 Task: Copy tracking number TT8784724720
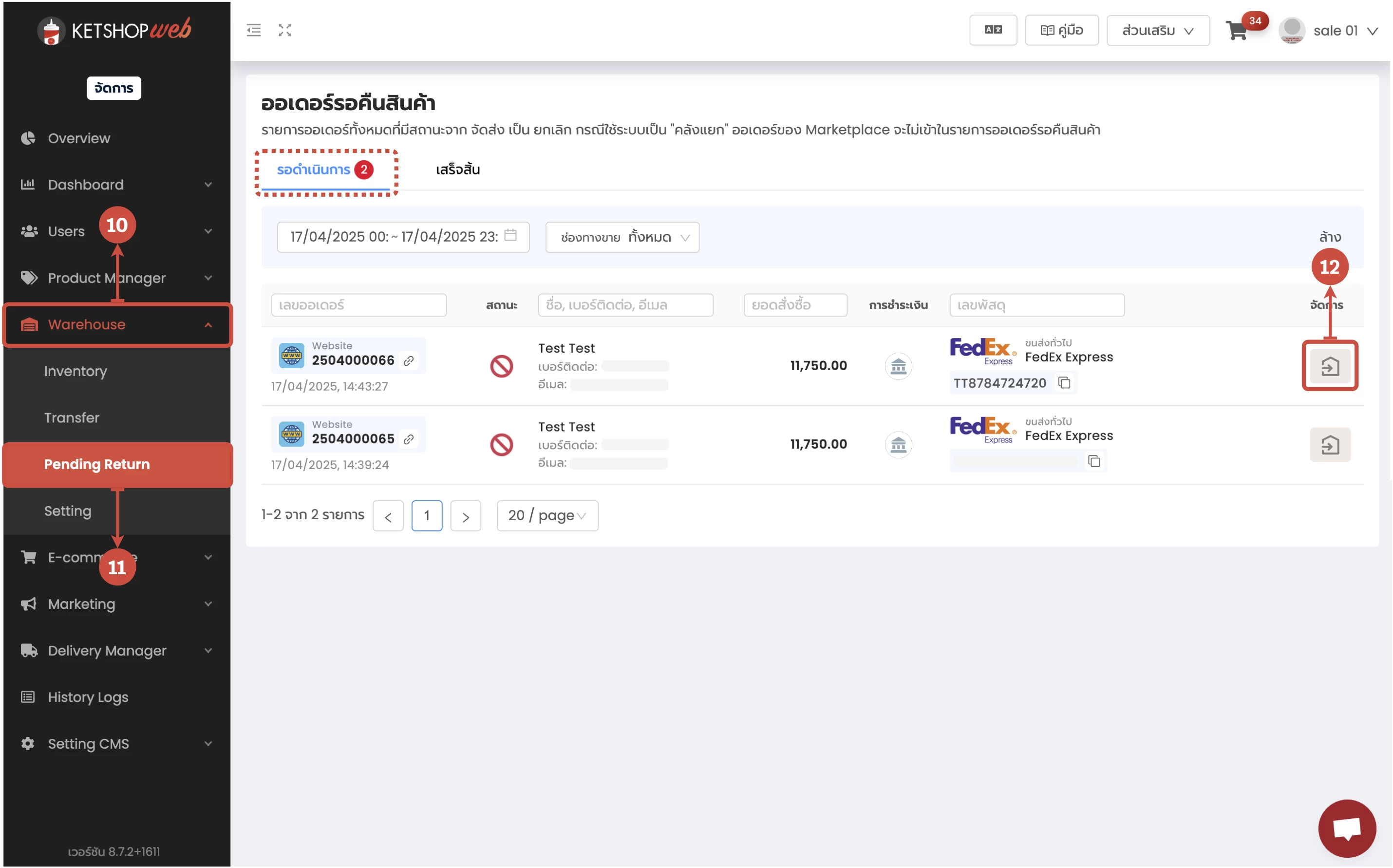(x=1064, y=383)
